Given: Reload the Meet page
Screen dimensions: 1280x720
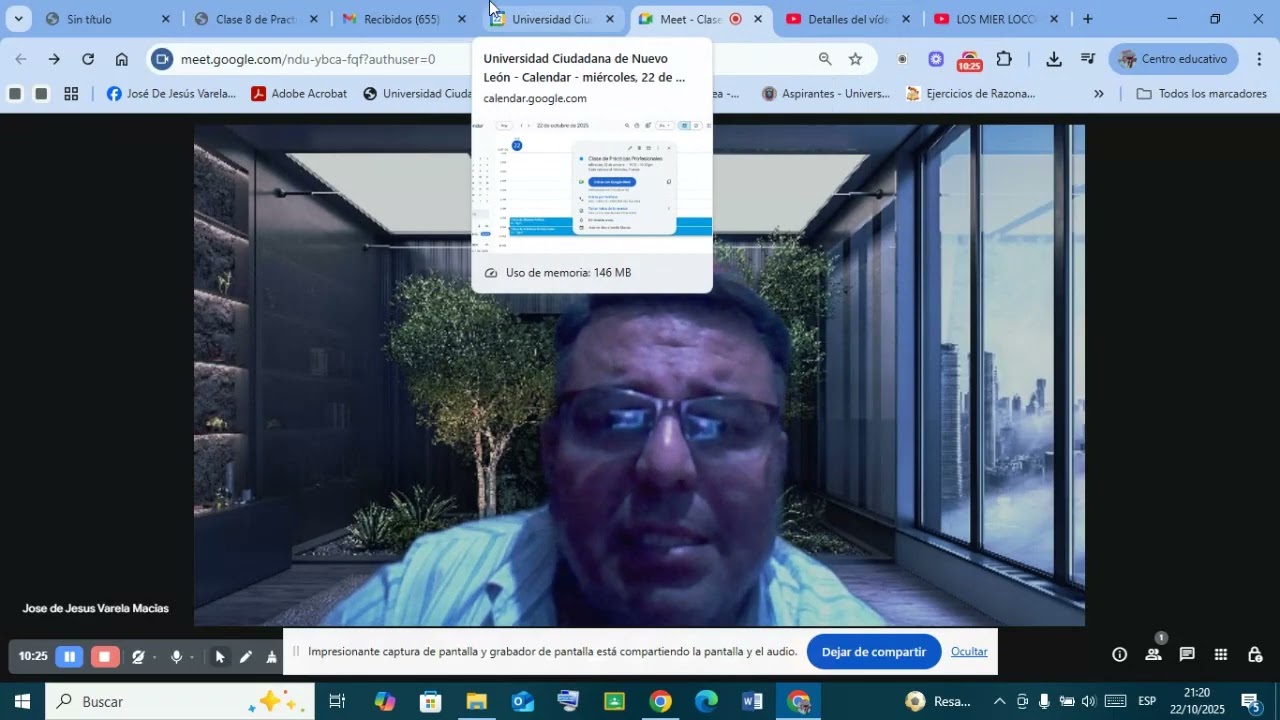Looking at the screenshot, I should [88, 59].
